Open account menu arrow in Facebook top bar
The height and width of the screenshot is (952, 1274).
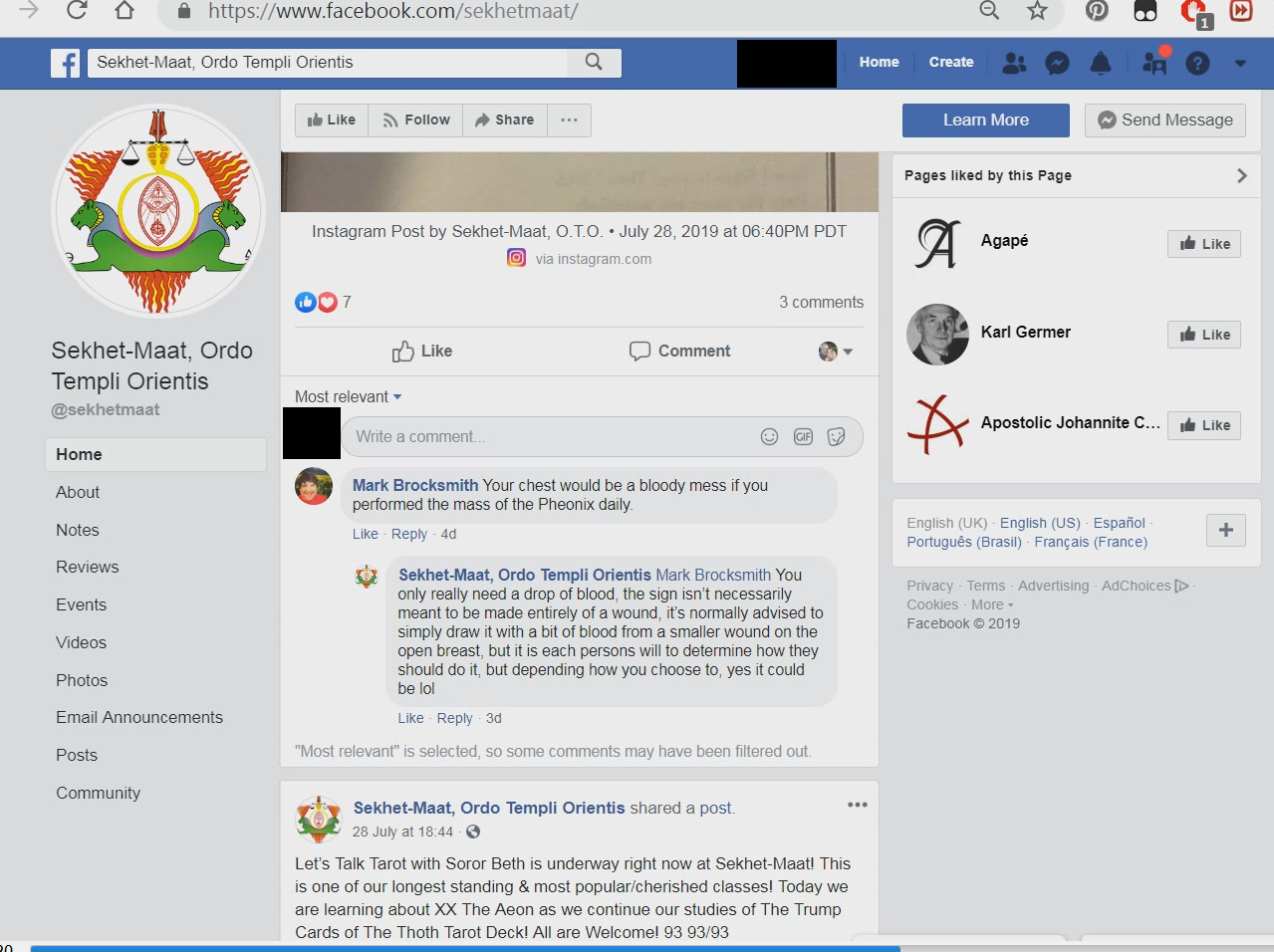1240,63
